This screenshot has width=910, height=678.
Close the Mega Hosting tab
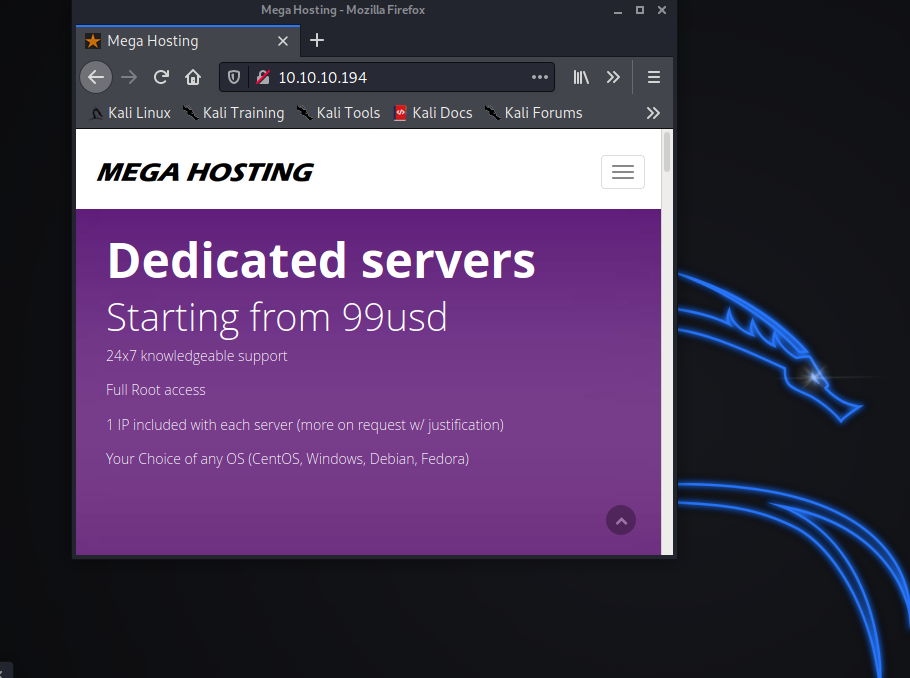point(283,41)
